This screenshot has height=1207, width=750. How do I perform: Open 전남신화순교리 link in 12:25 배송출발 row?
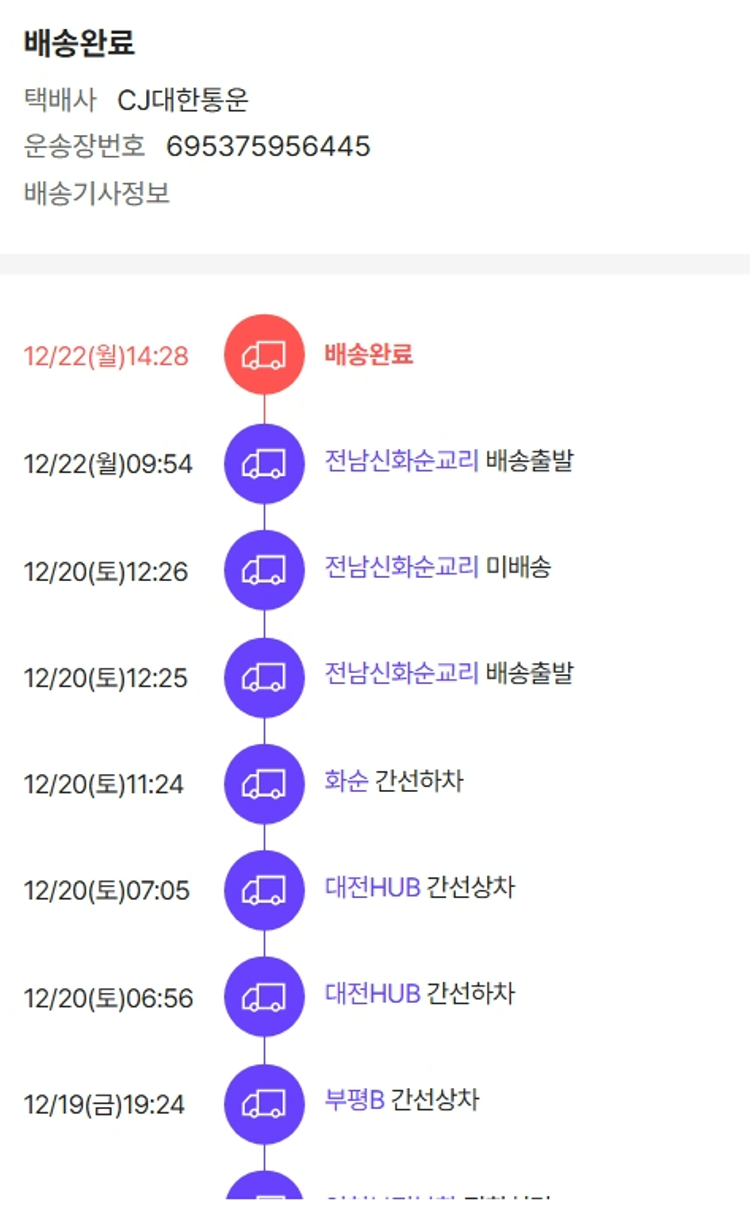tap(402, 674)
